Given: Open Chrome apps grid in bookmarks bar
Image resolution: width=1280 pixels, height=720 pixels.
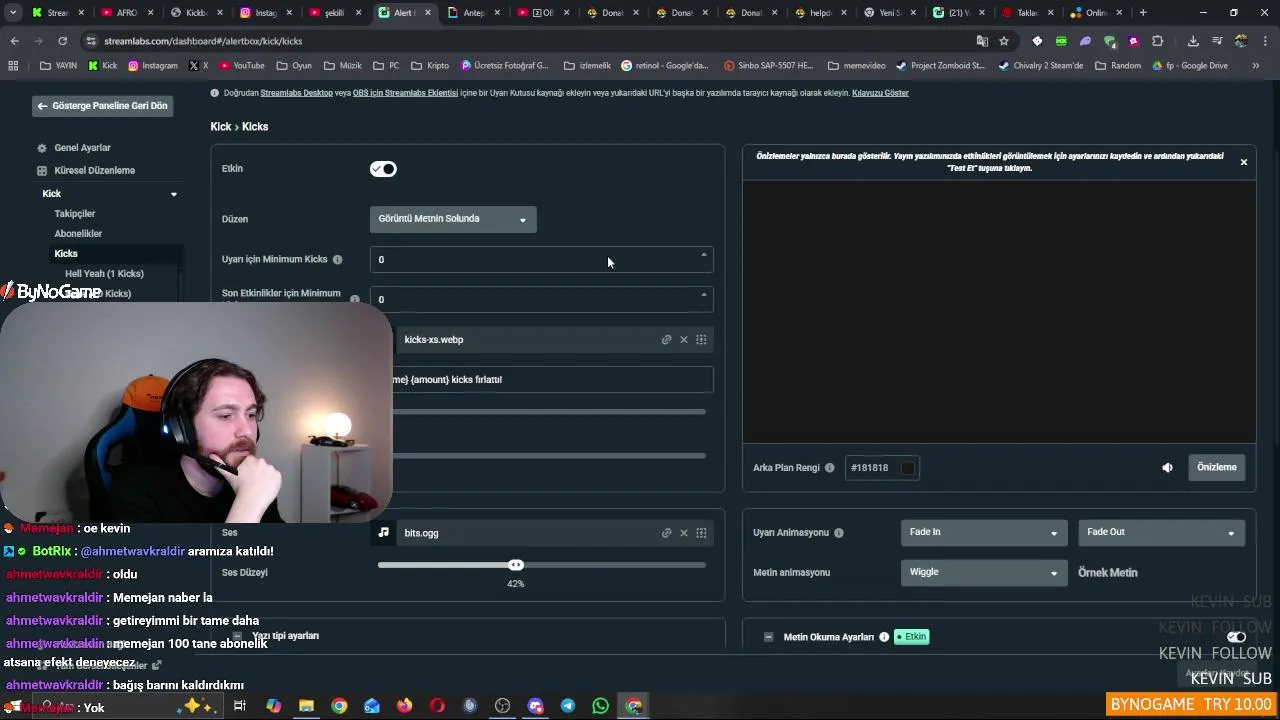Looking at the screenshot, I should click(13, 66).
